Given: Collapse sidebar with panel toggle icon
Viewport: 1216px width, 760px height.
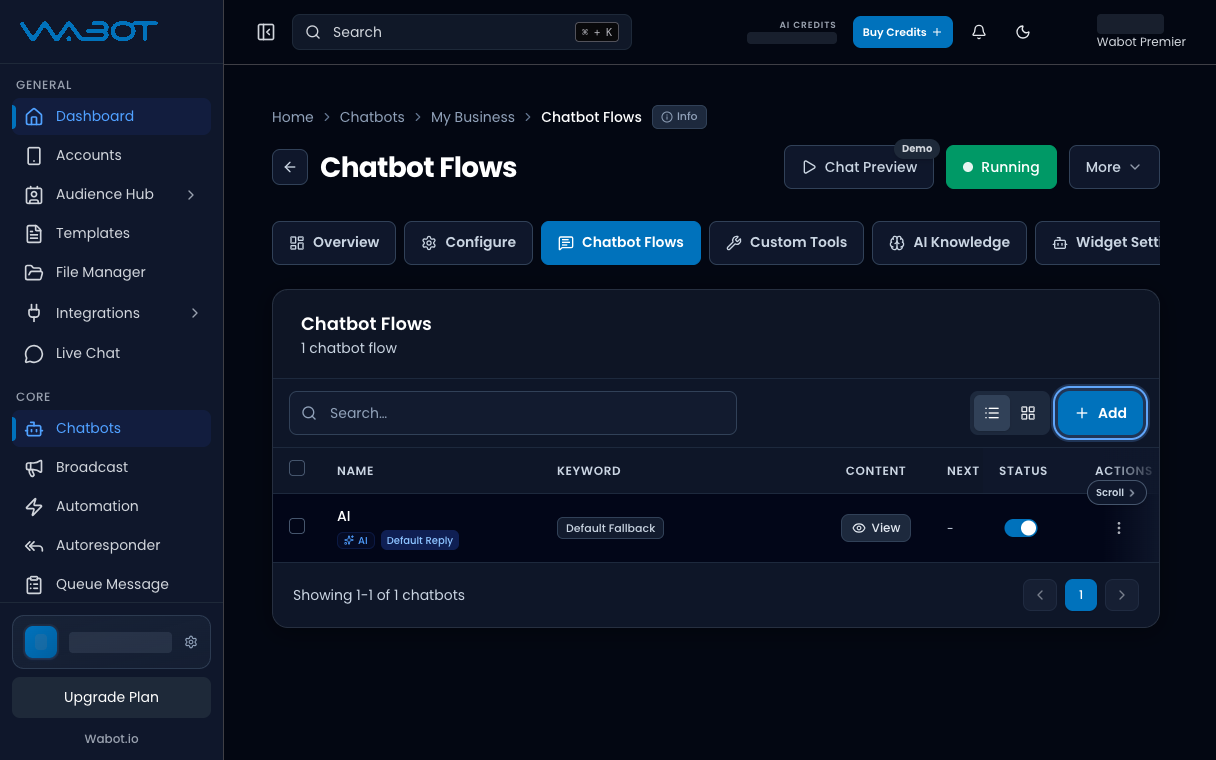Looking at the screenshot, I should click(x=266, y=32).
